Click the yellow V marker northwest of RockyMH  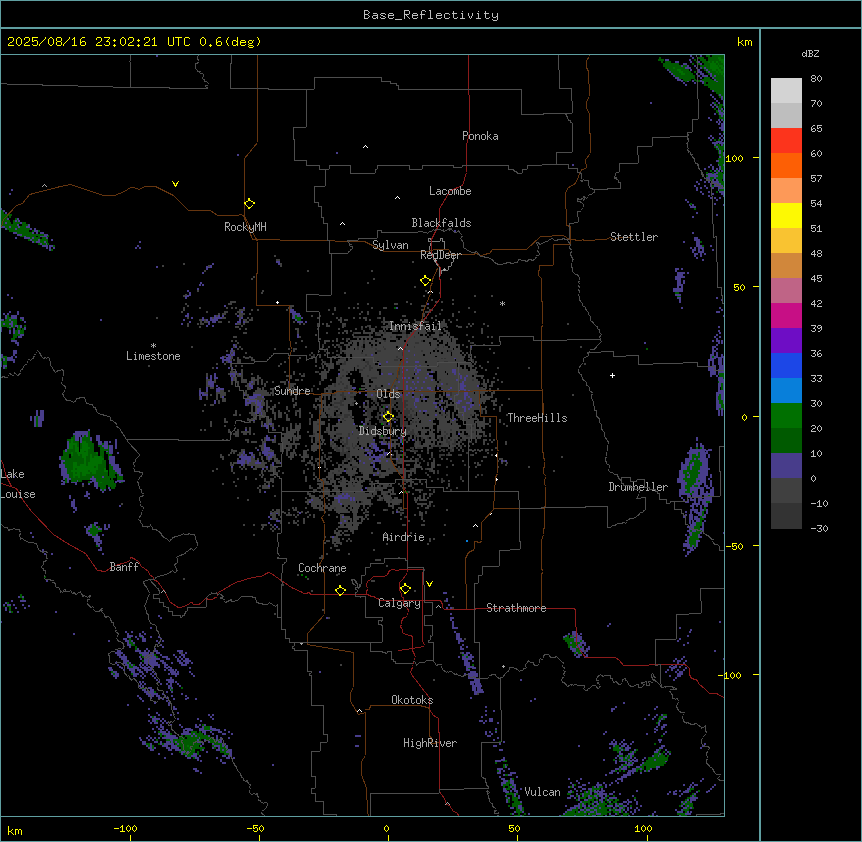pyautogui.click(x=175, y=184)
